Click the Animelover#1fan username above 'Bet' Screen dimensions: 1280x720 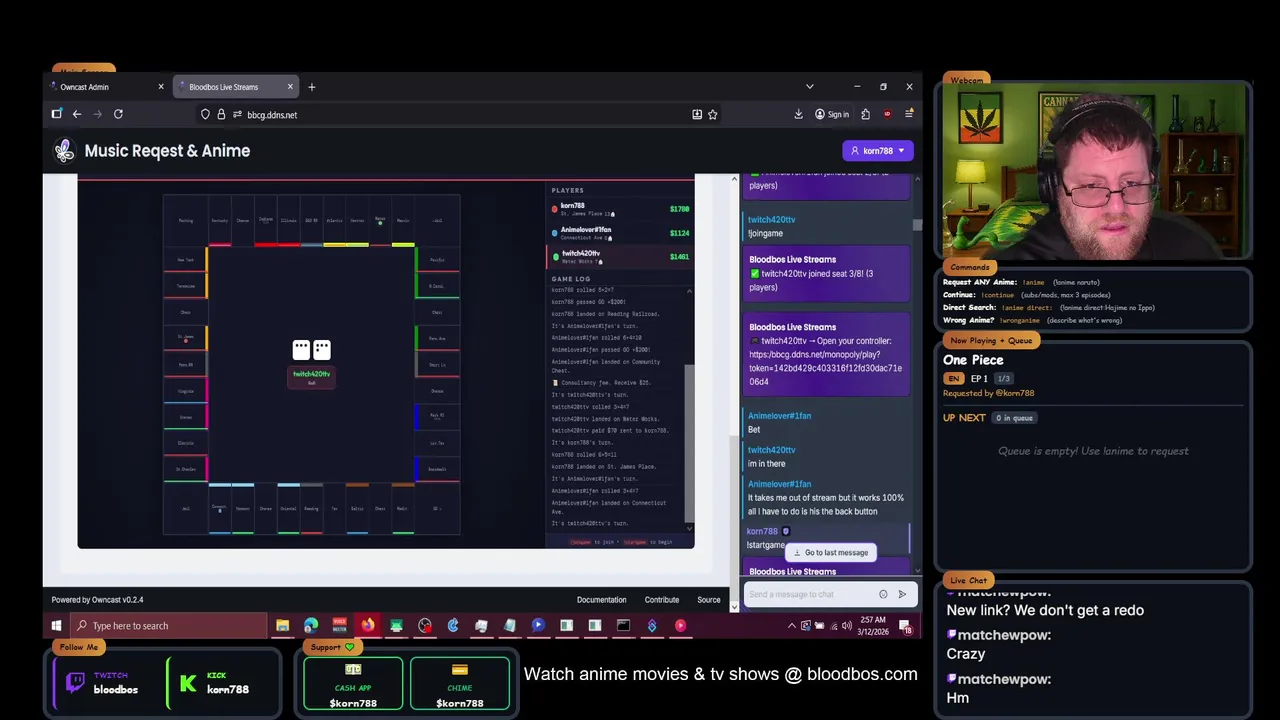(779, 416)
